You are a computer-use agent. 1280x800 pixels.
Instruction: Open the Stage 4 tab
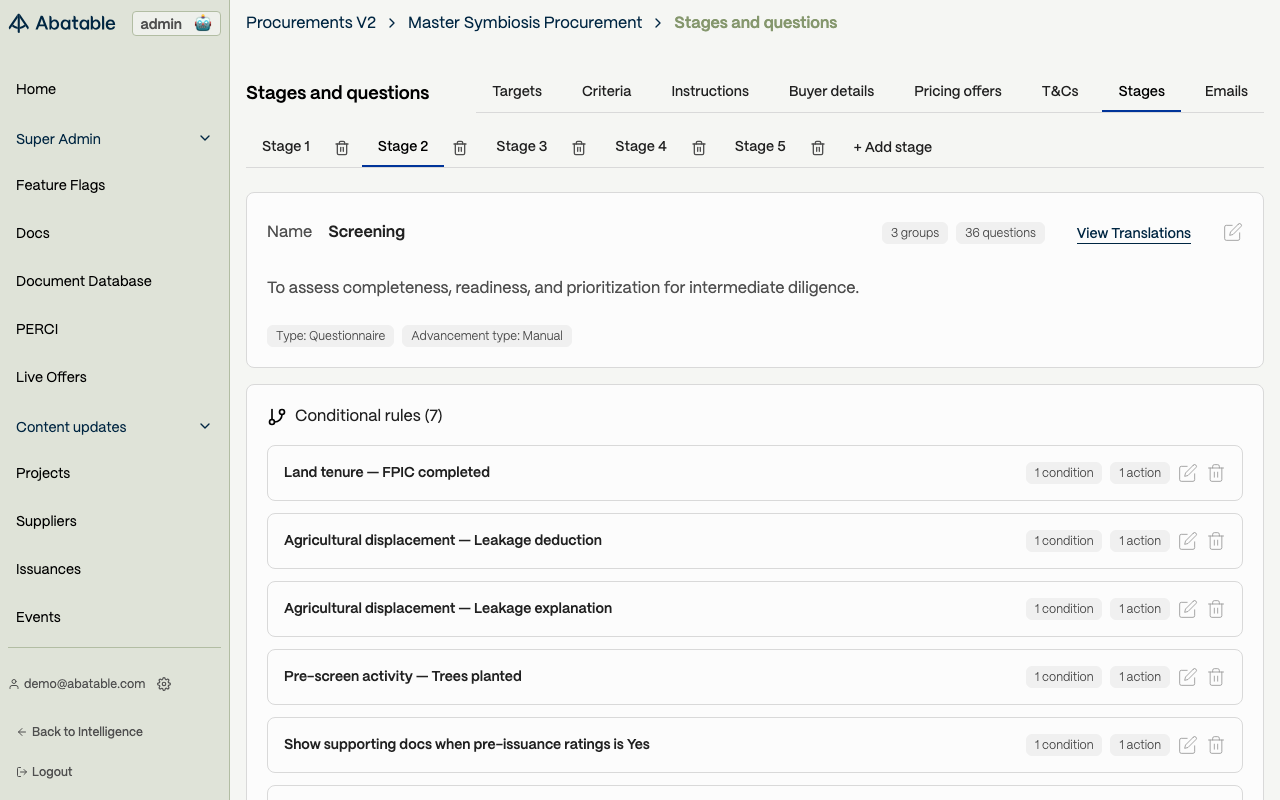tap(640, 146)
